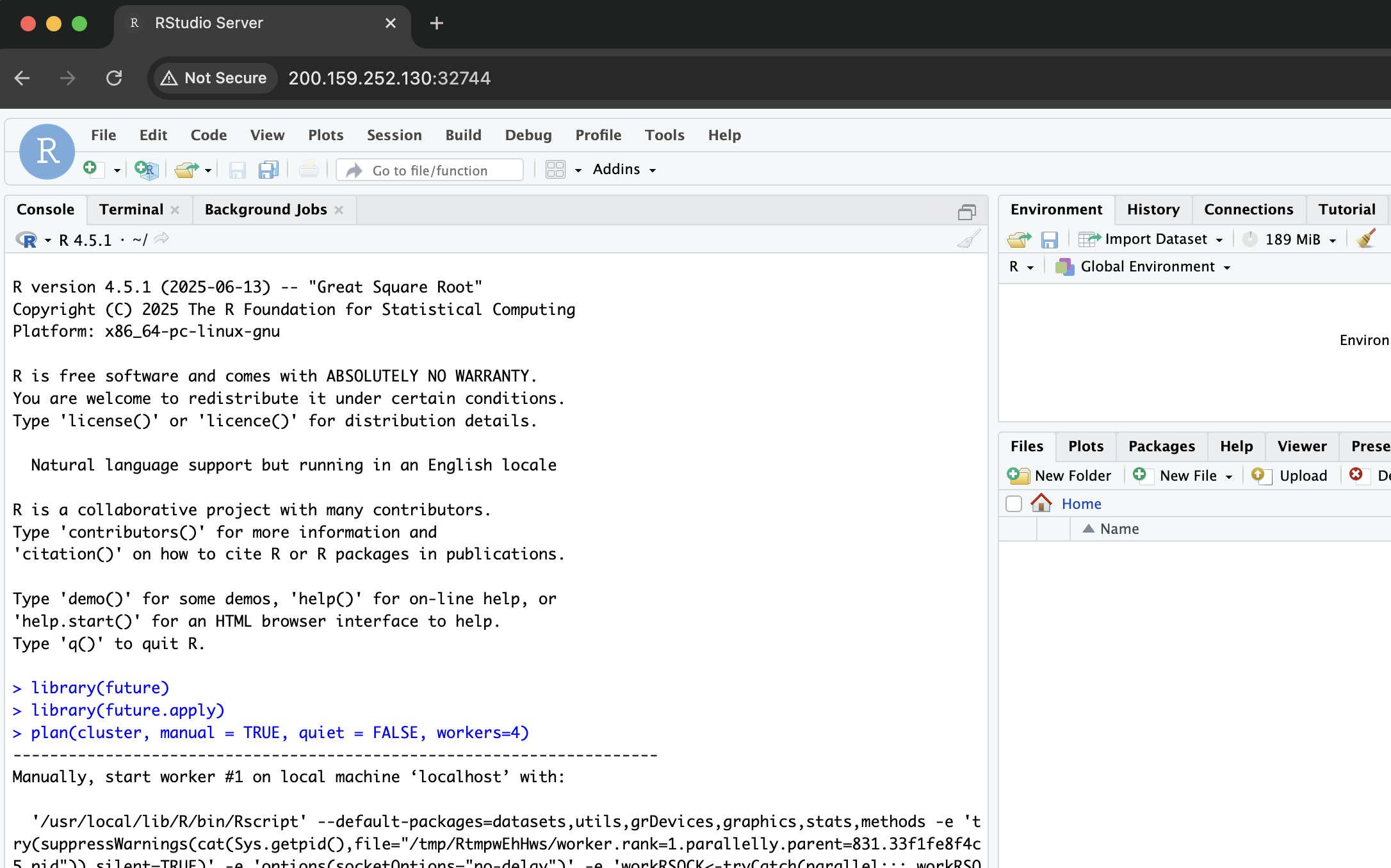Toggle the select all files checkbox
Screen dimensions: 1391x868
point(1014,504)
